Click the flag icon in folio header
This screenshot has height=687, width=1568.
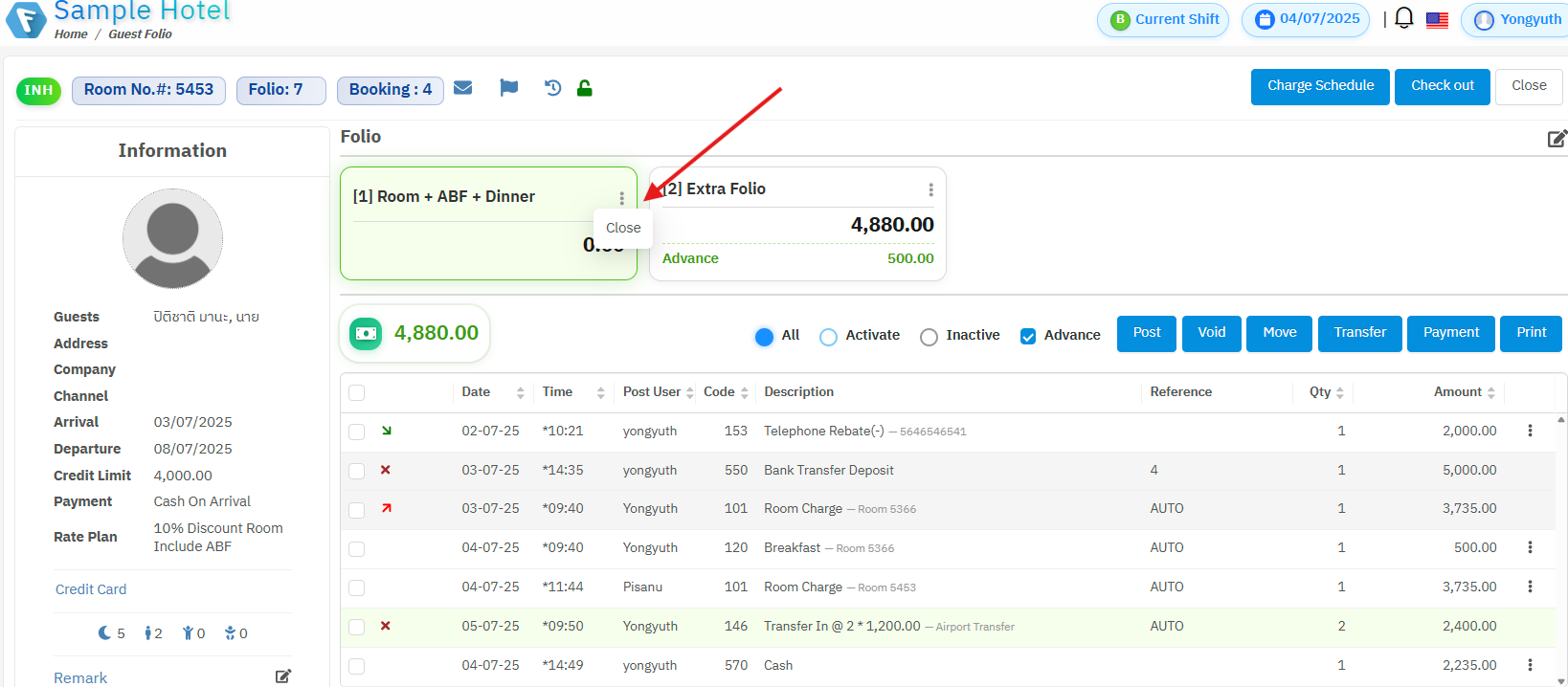click(508, 88)
